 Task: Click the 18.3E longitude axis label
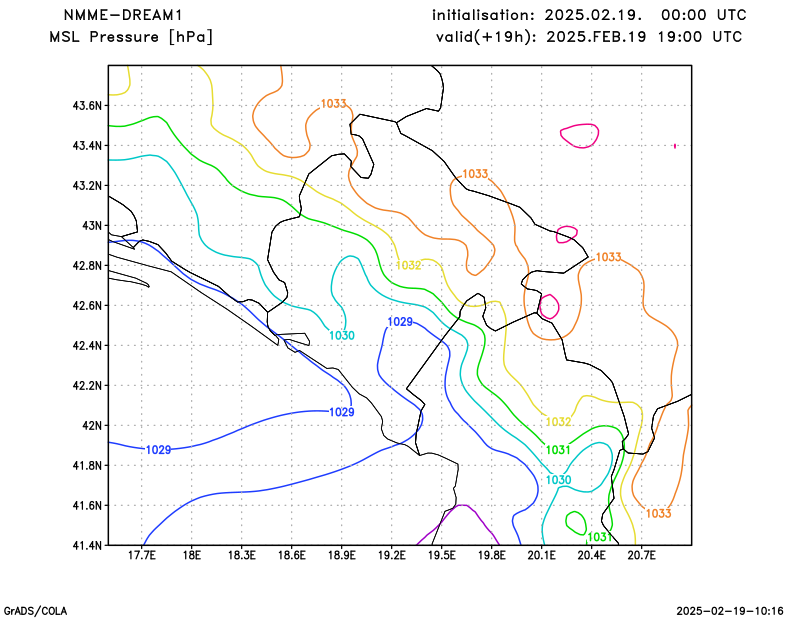[242, 555]
